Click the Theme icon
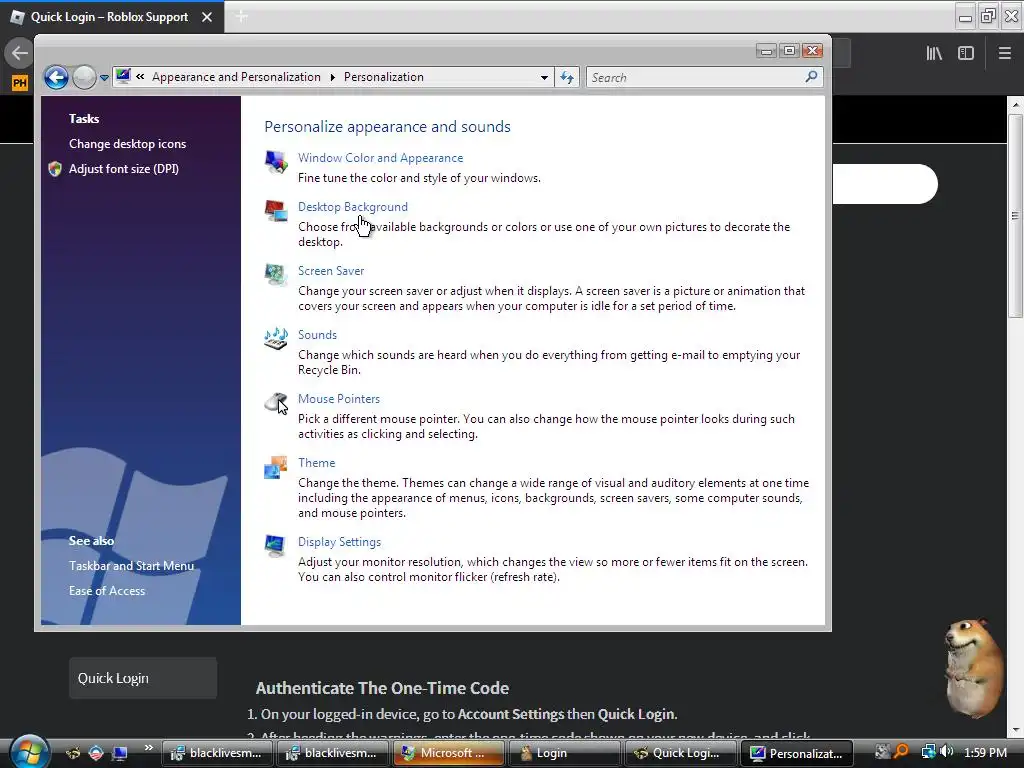Screen dimensions: 1024x768 pos(276,466)
